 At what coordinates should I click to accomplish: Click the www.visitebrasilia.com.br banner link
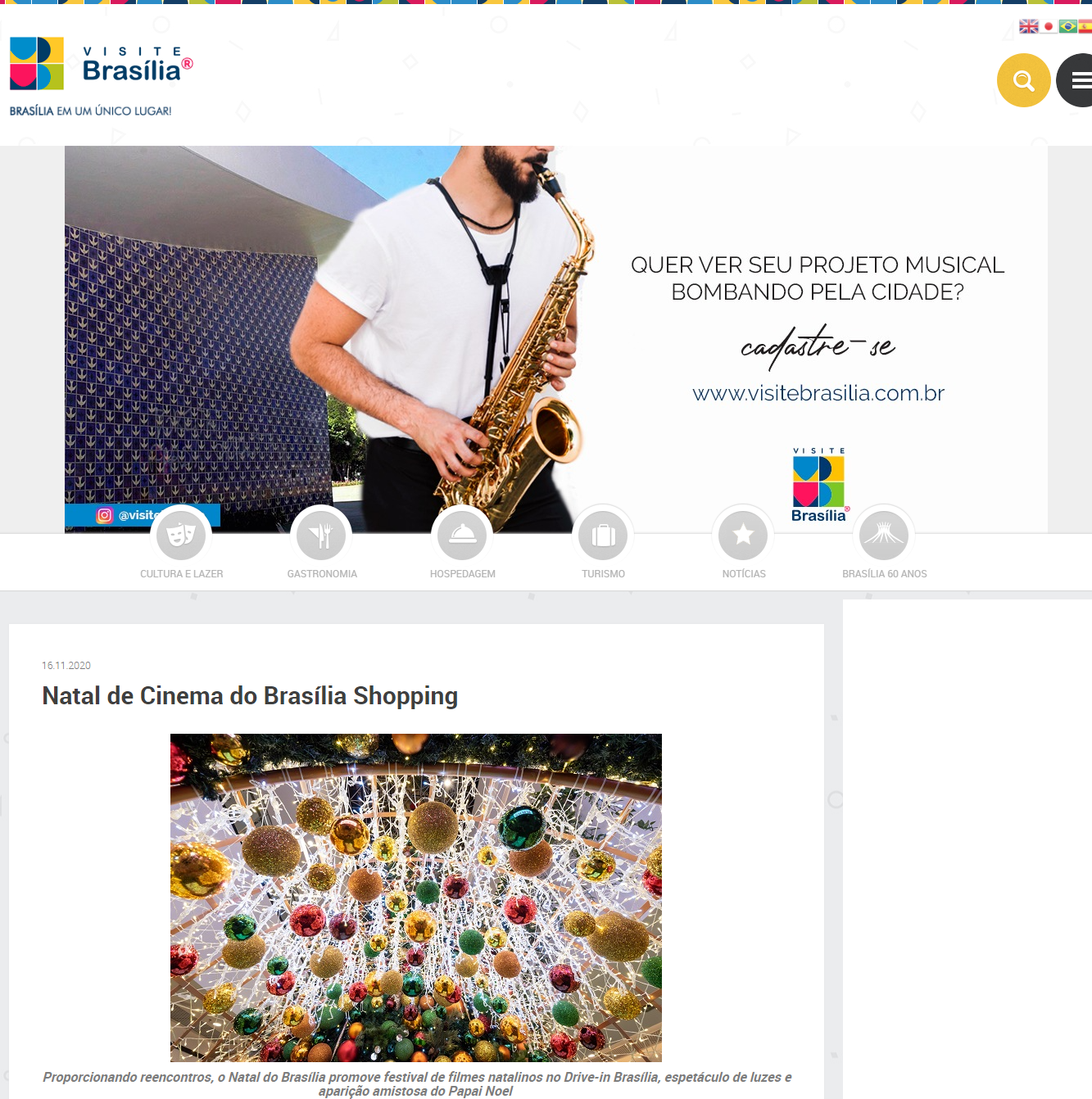(818, 393)
